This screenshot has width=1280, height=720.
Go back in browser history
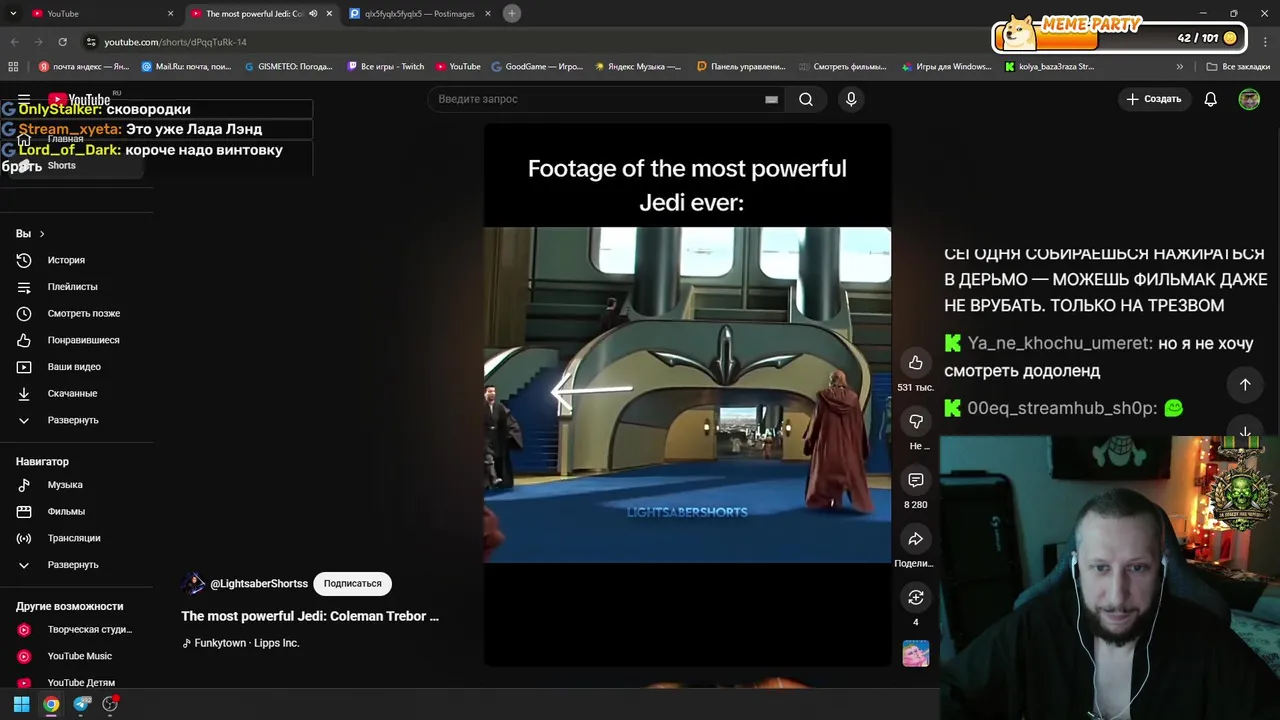click(x=14, y=42)
